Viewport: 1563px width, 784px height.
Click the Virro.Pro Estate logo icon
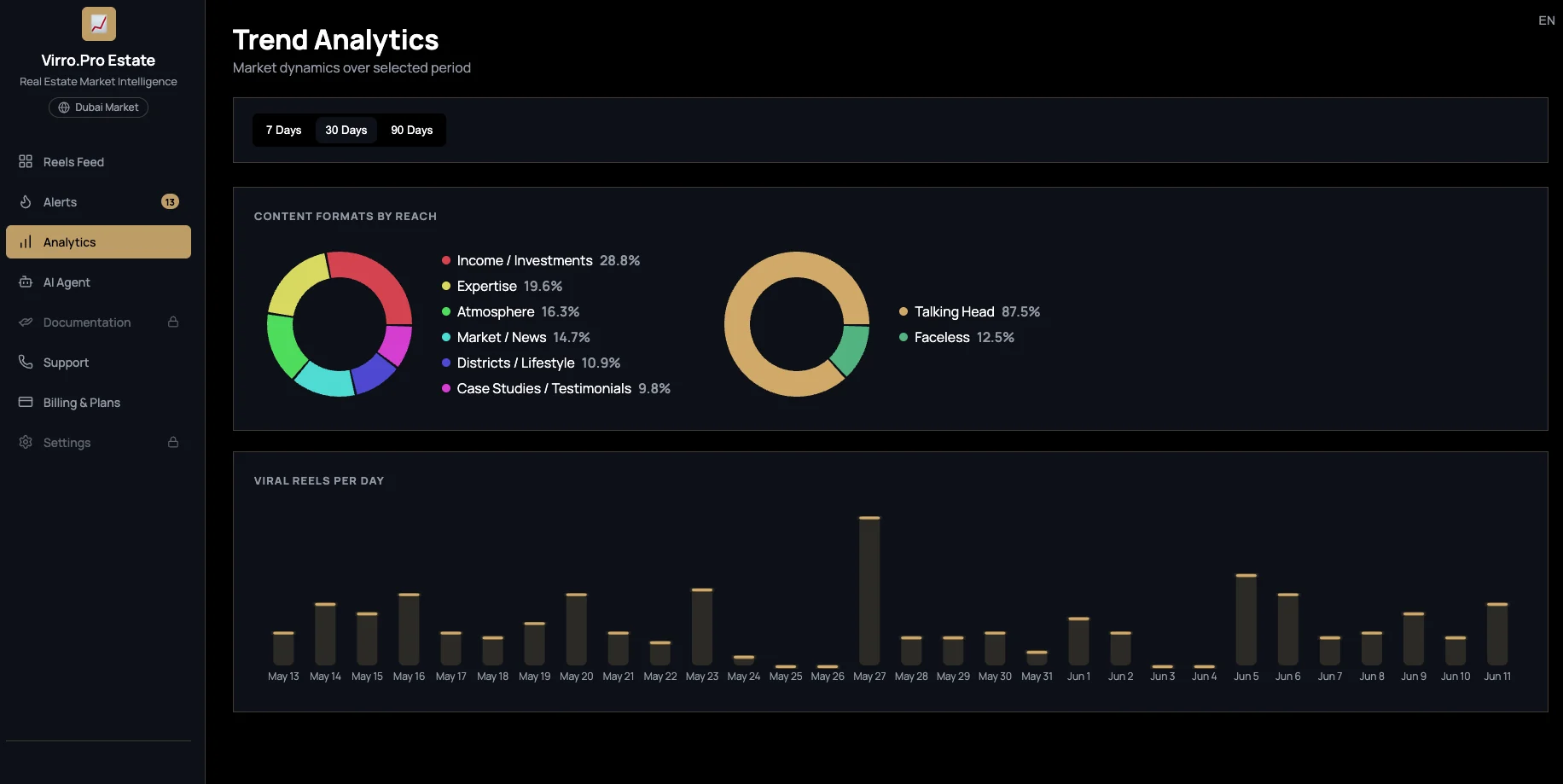pos(99,24)
